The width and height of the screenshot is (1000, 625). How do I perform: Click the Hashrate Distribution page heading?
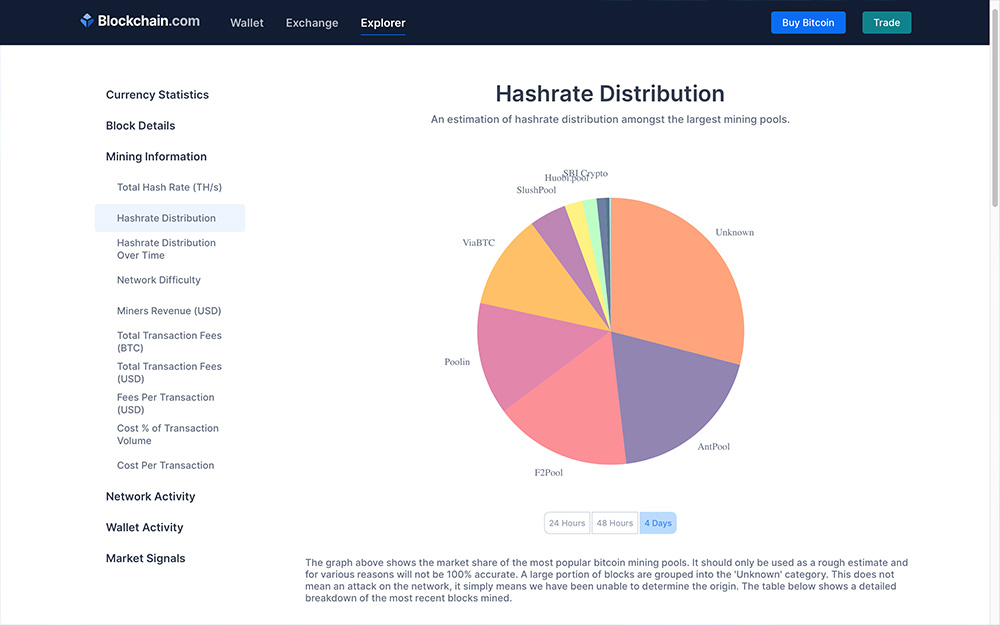tap(610, 94)
